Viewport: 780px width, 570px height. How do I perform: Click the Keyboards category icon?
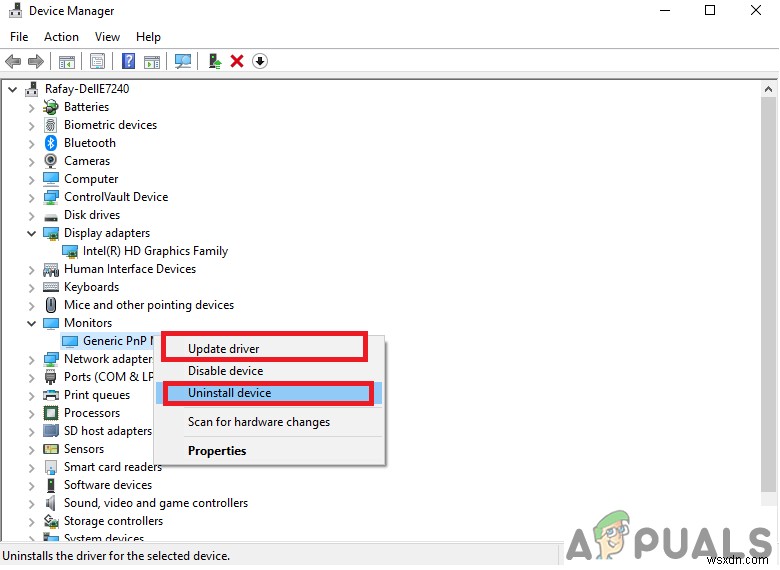(51, 287)
